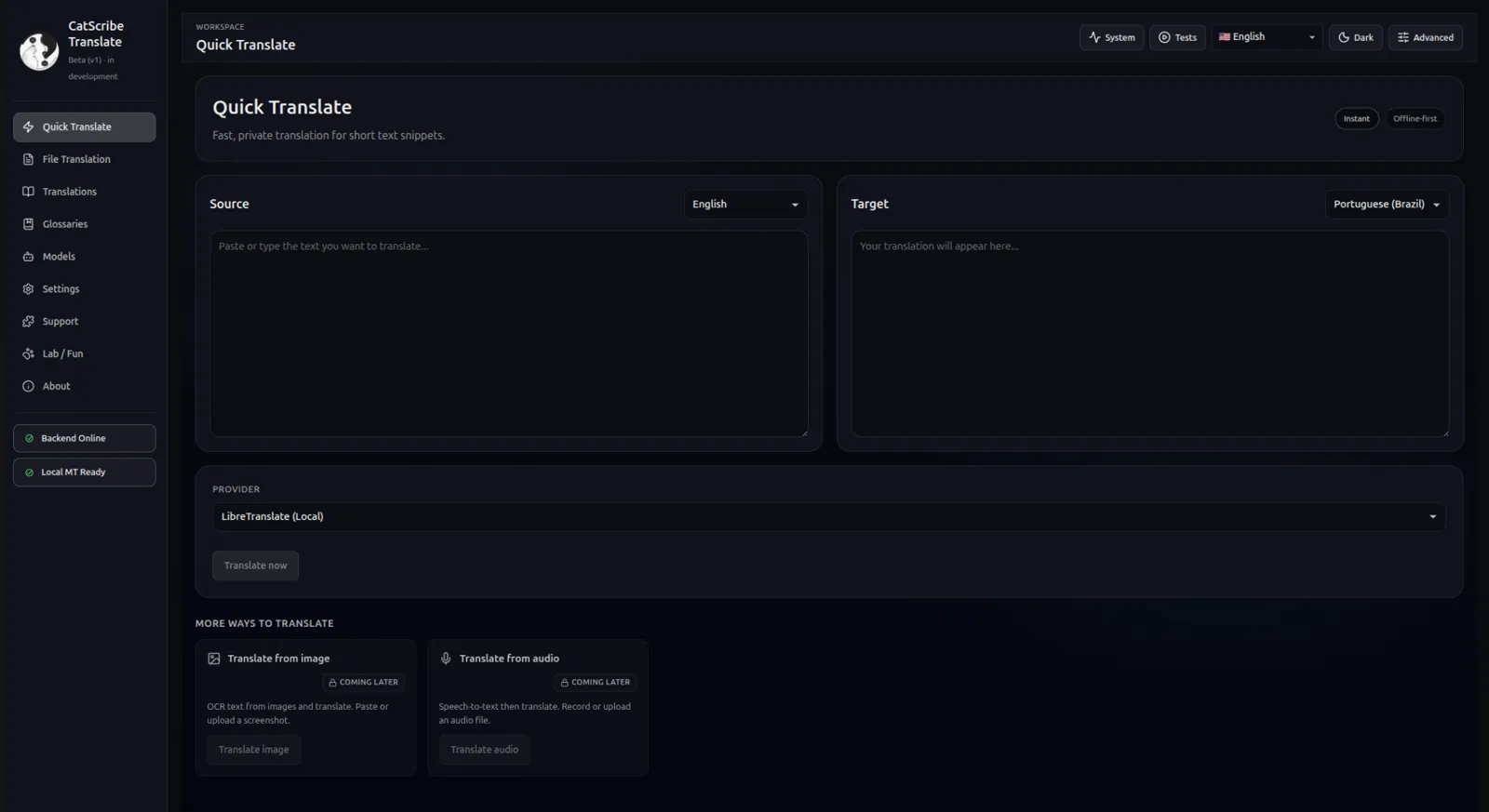Open the Target language Portuguese (Brazil) dropdown
Screen dimensions: 1489x812
[1386, 205]
